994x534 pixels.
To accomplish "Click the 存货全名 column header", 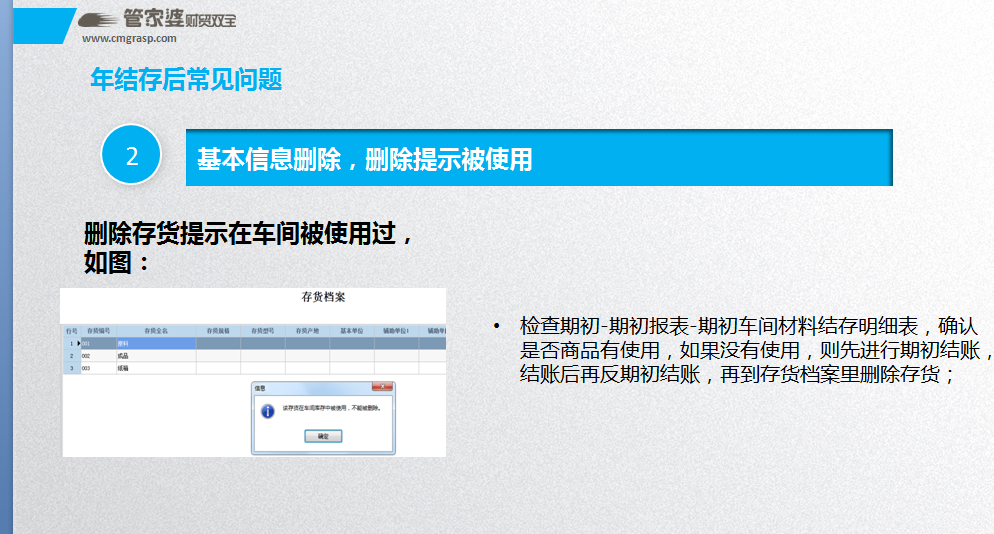I will coord(156,330).
